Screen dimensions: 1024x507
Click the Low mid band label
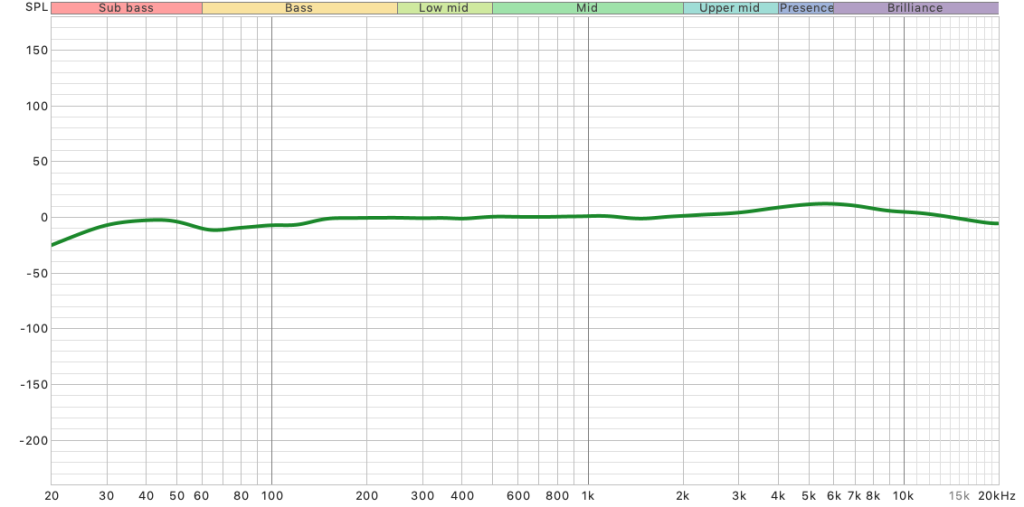445,8
